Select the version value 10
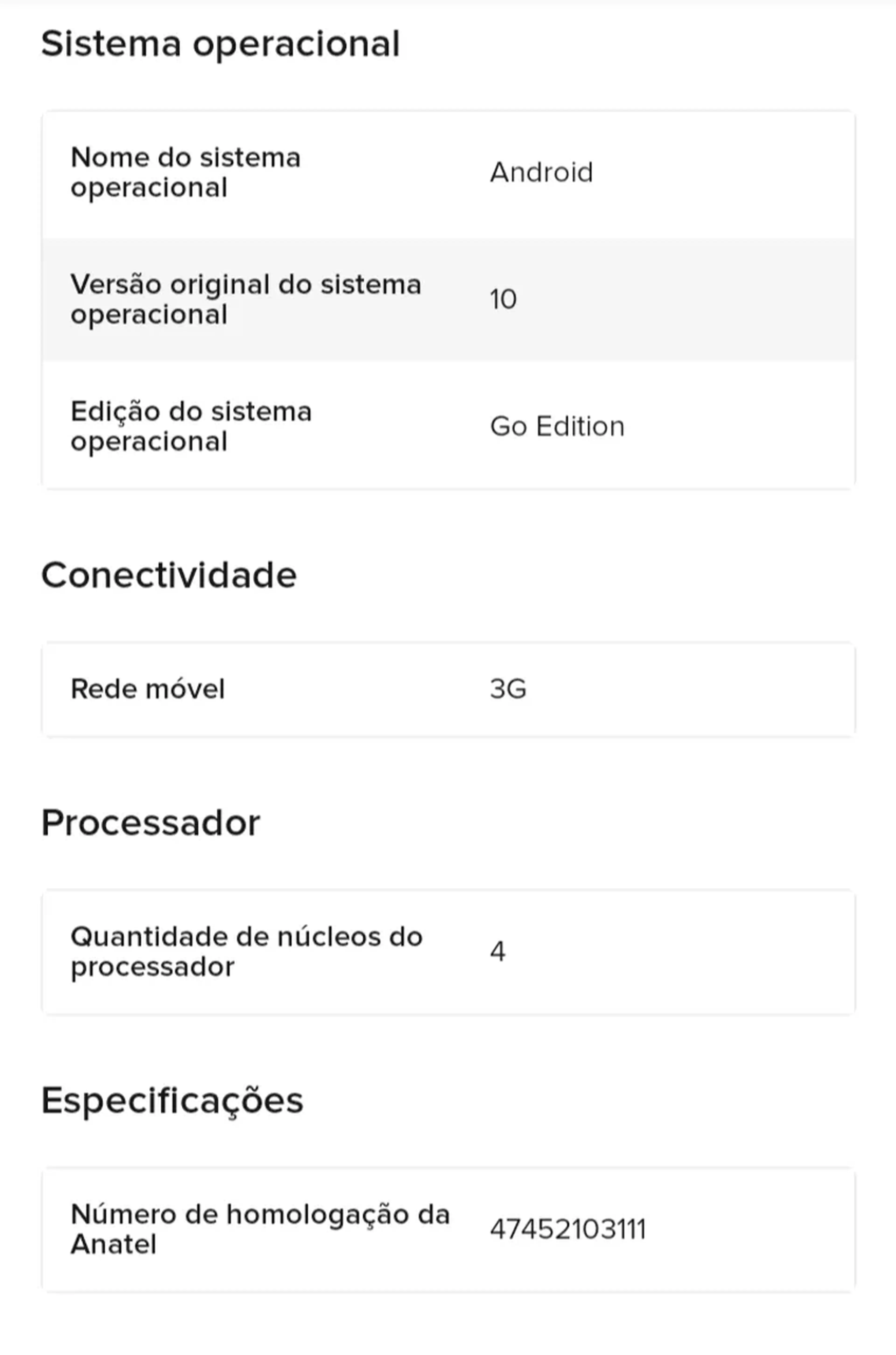Viewport: 896px width, 1355px height. coord(503,299)
